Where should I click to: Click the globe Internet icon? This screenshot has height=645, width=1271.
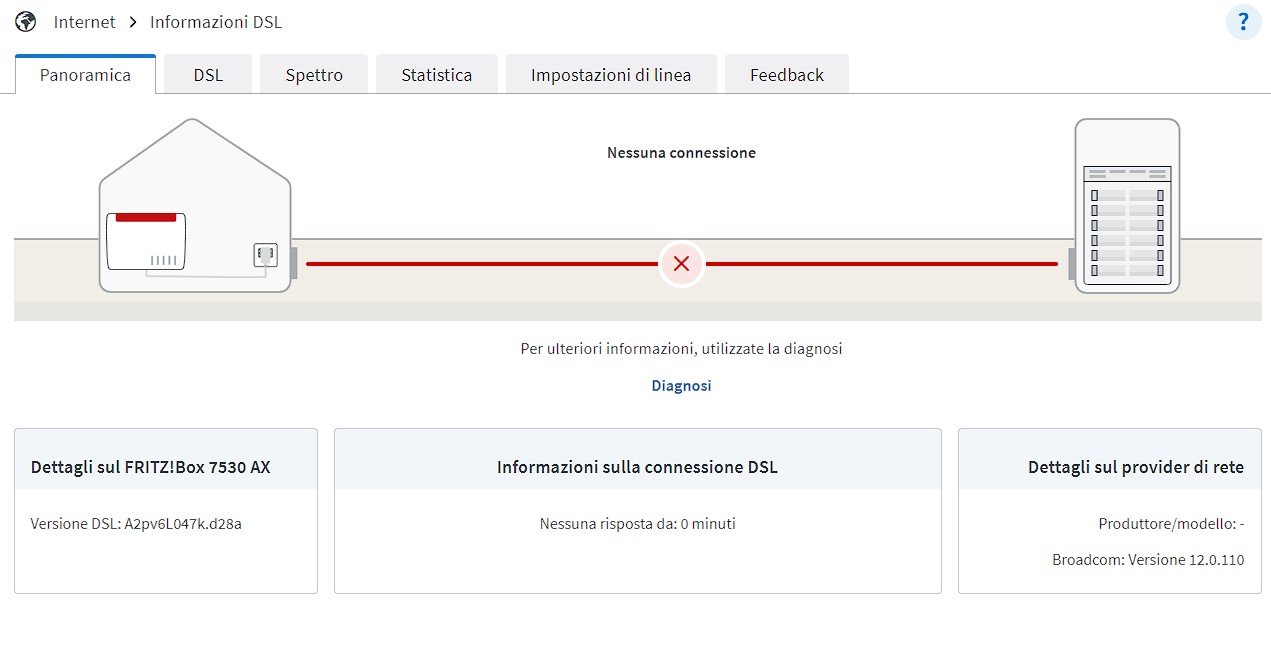tap(26, 21)
